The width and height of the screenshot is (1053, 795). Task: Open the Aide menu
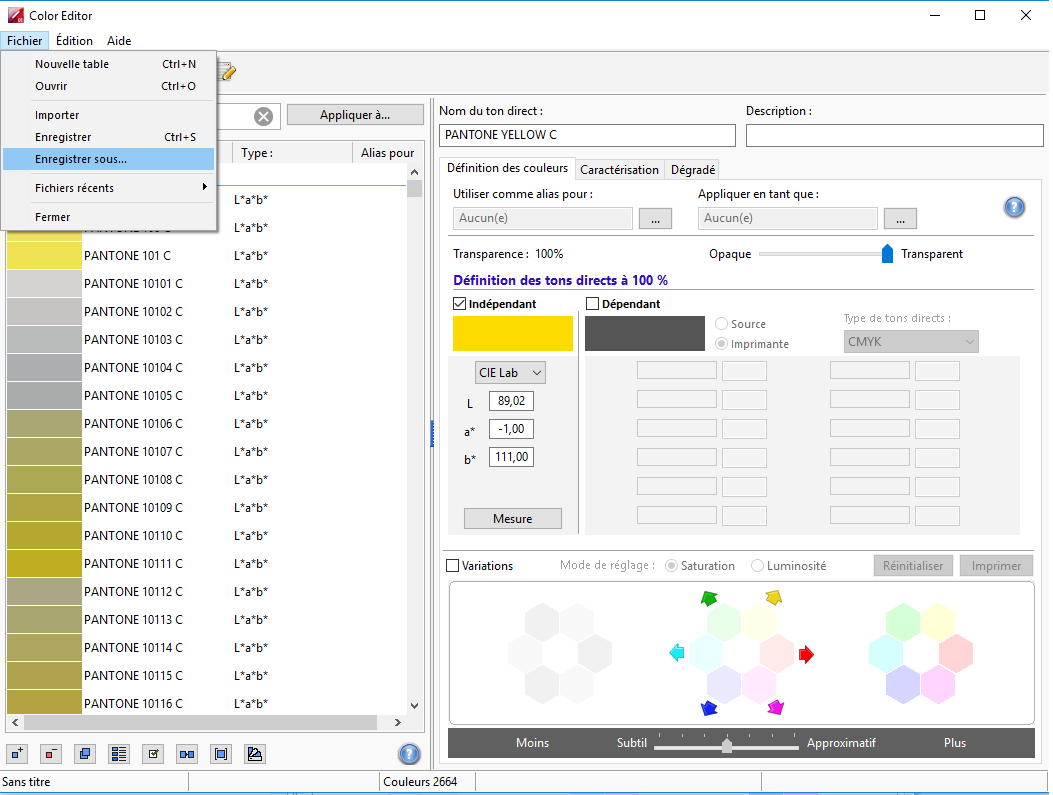pos(119,41)
